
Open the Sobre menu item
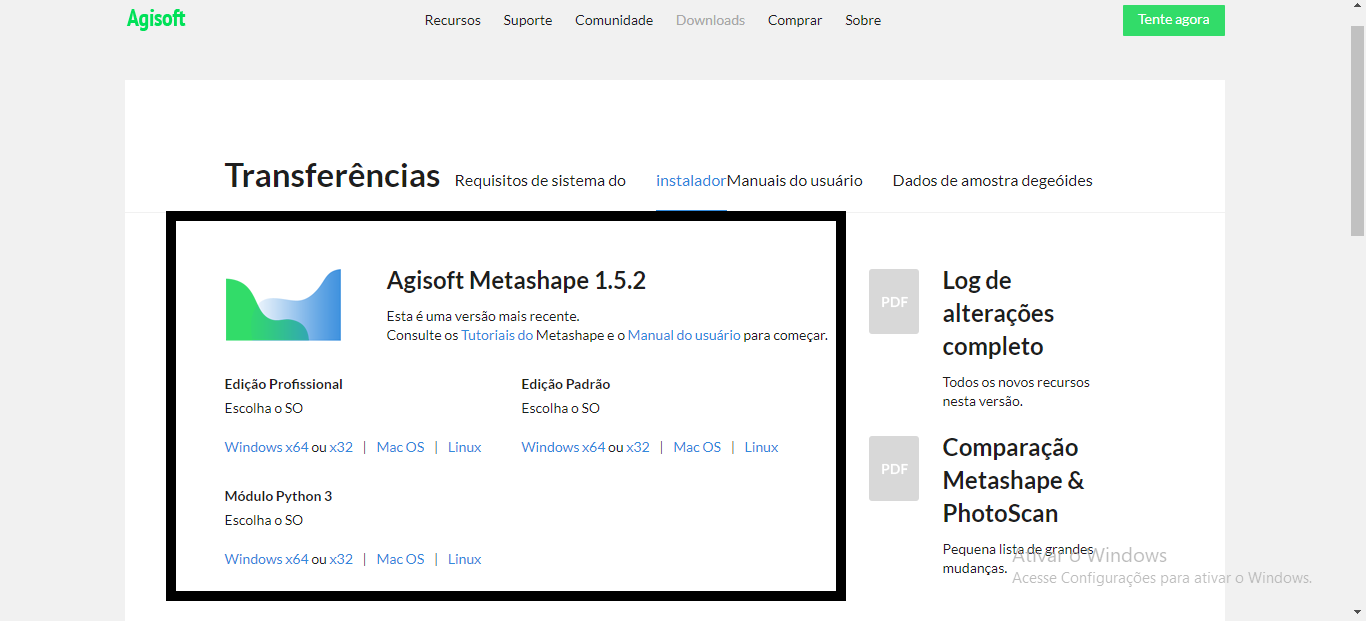[x=863, y=20]
